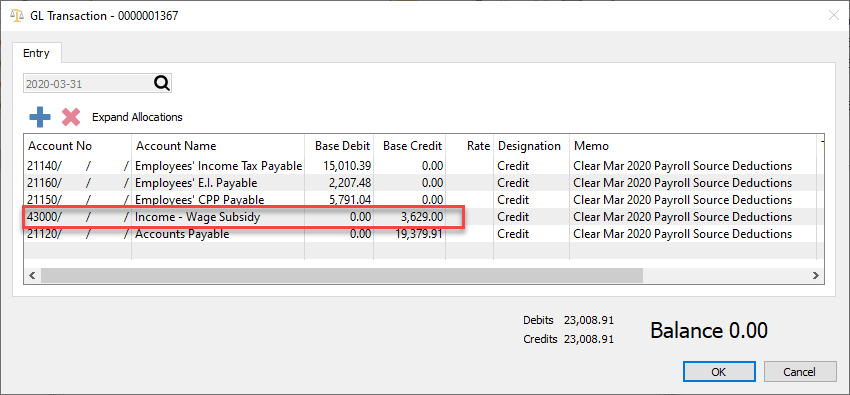Viewport: 850px width, 395px height.
Task: Click the 15,010.39 debit cell
Action: tap(339, 166)
